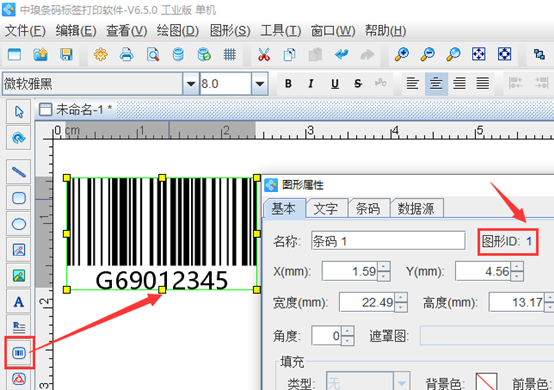Zoom in with the plus magnifier

pyautogui.click(x=402, y=54)
